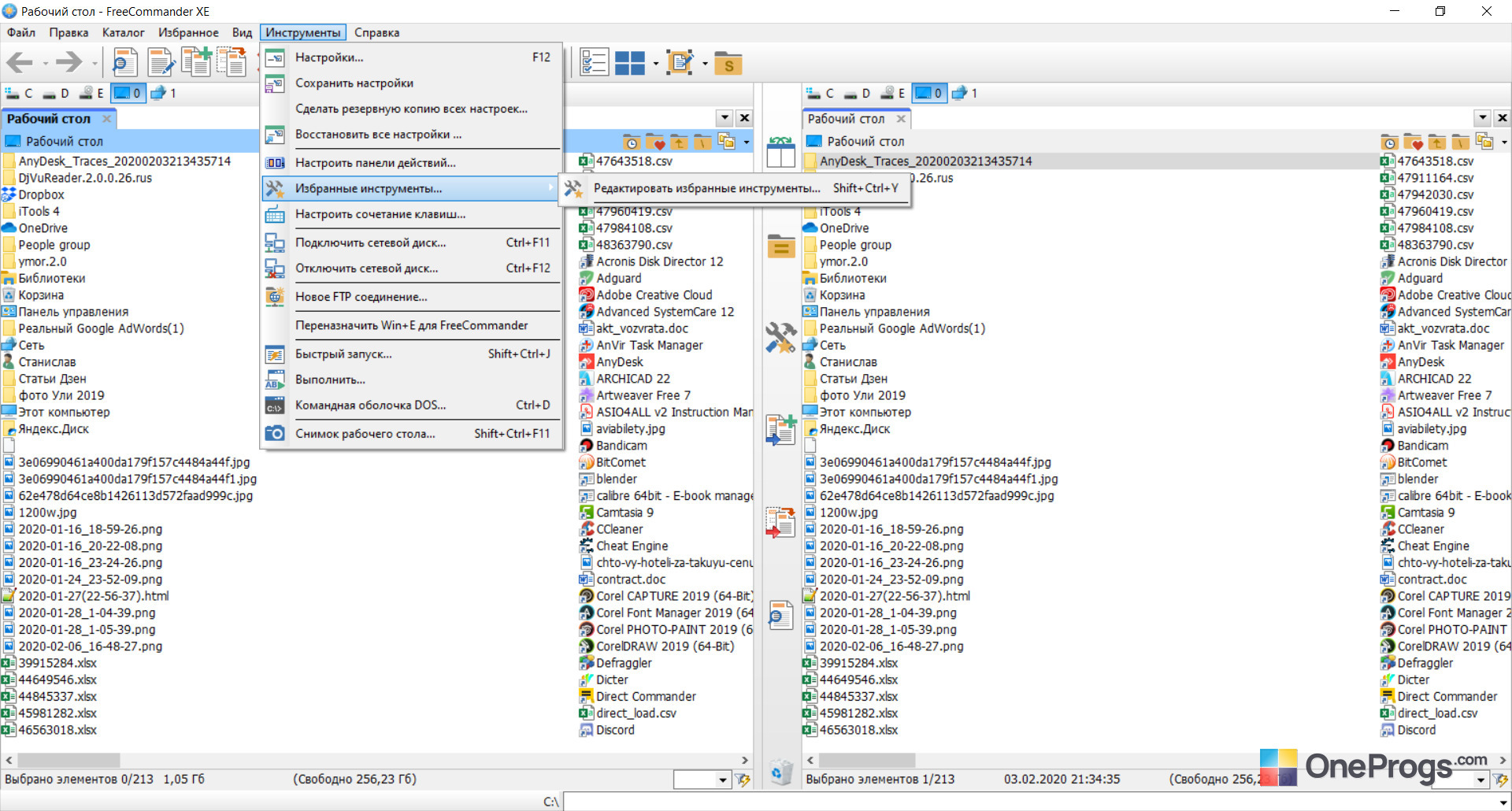
Task: Select drive D in right panel
Action: click(857, 93)
